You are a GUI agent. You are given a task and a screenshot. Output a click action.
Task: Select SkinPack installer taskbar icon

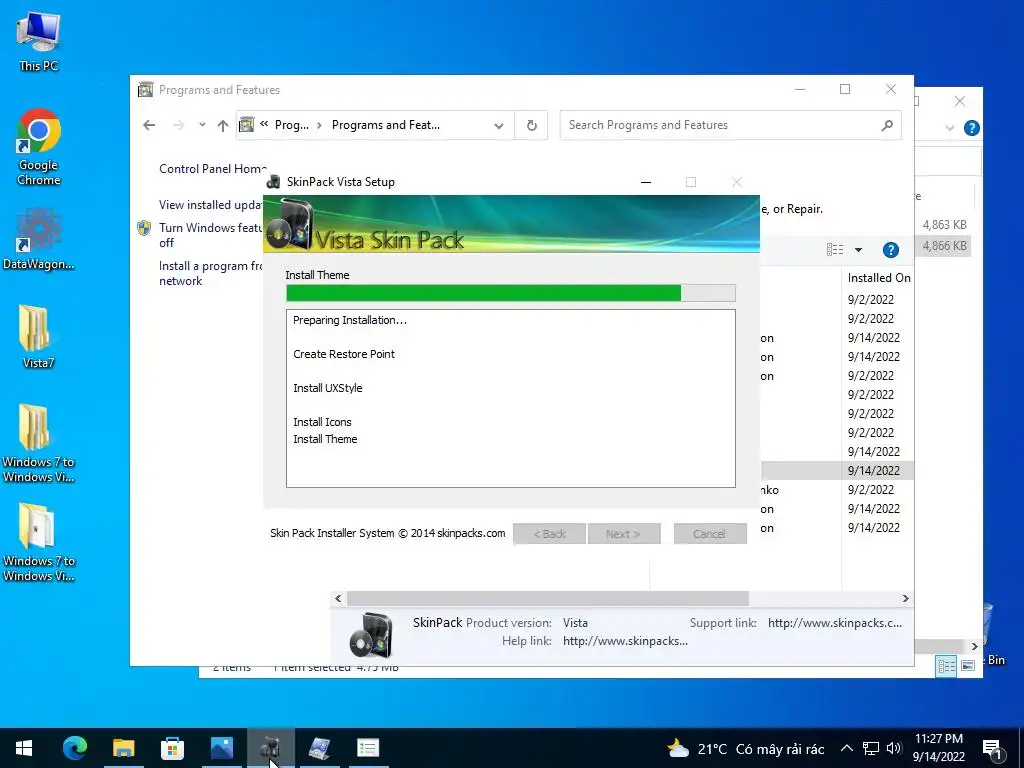coord(270,748)
